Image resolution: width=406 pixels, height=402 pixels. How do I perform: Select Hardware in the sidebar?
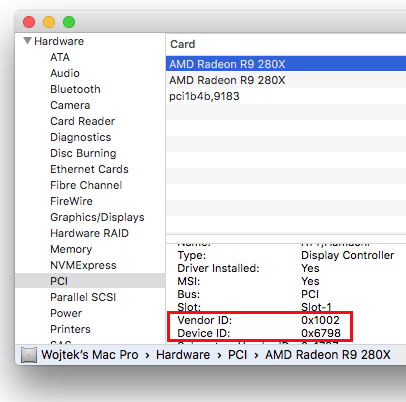(59, 41)
